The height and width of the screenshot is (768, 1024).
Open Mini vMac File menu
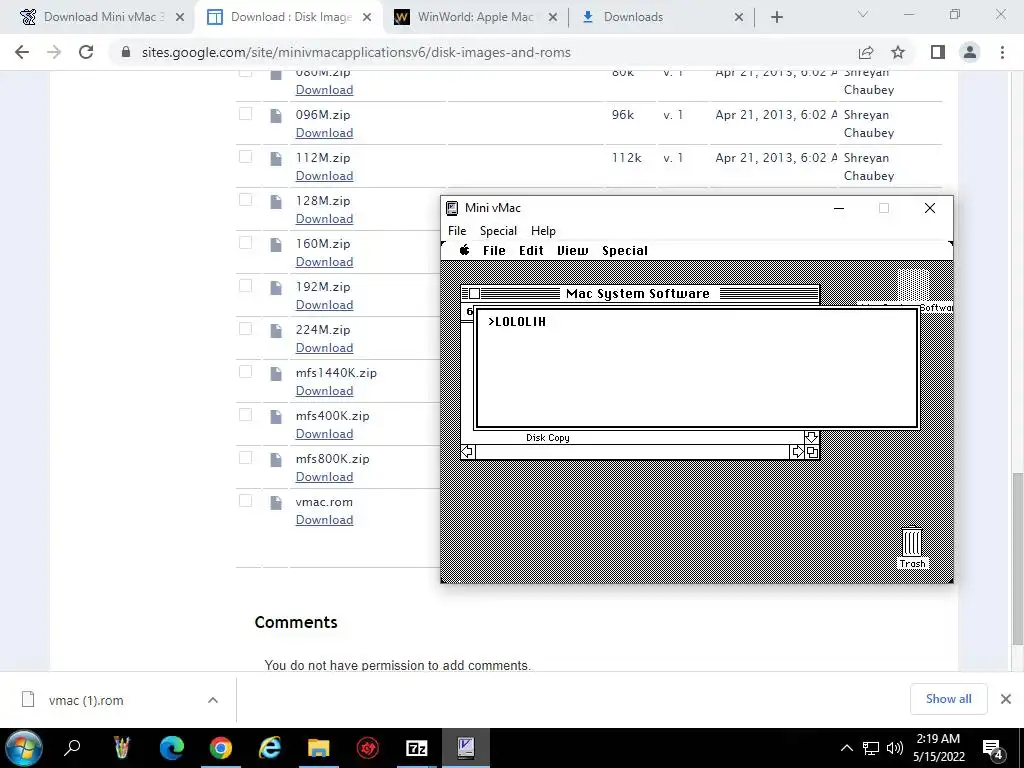click(x=457, y=231)
